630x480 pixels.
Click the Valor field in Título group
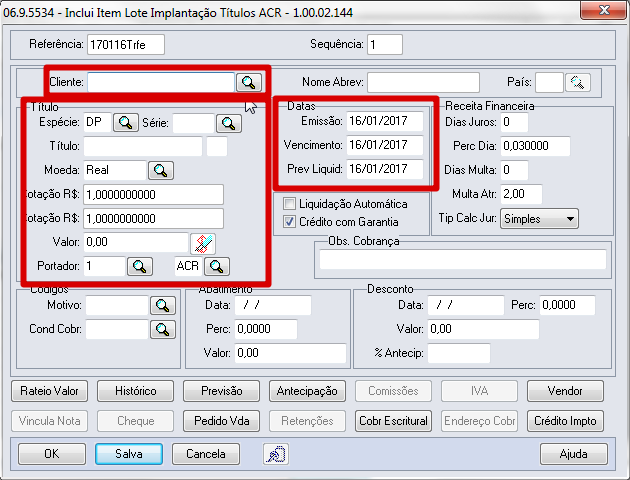click(136, 242)
